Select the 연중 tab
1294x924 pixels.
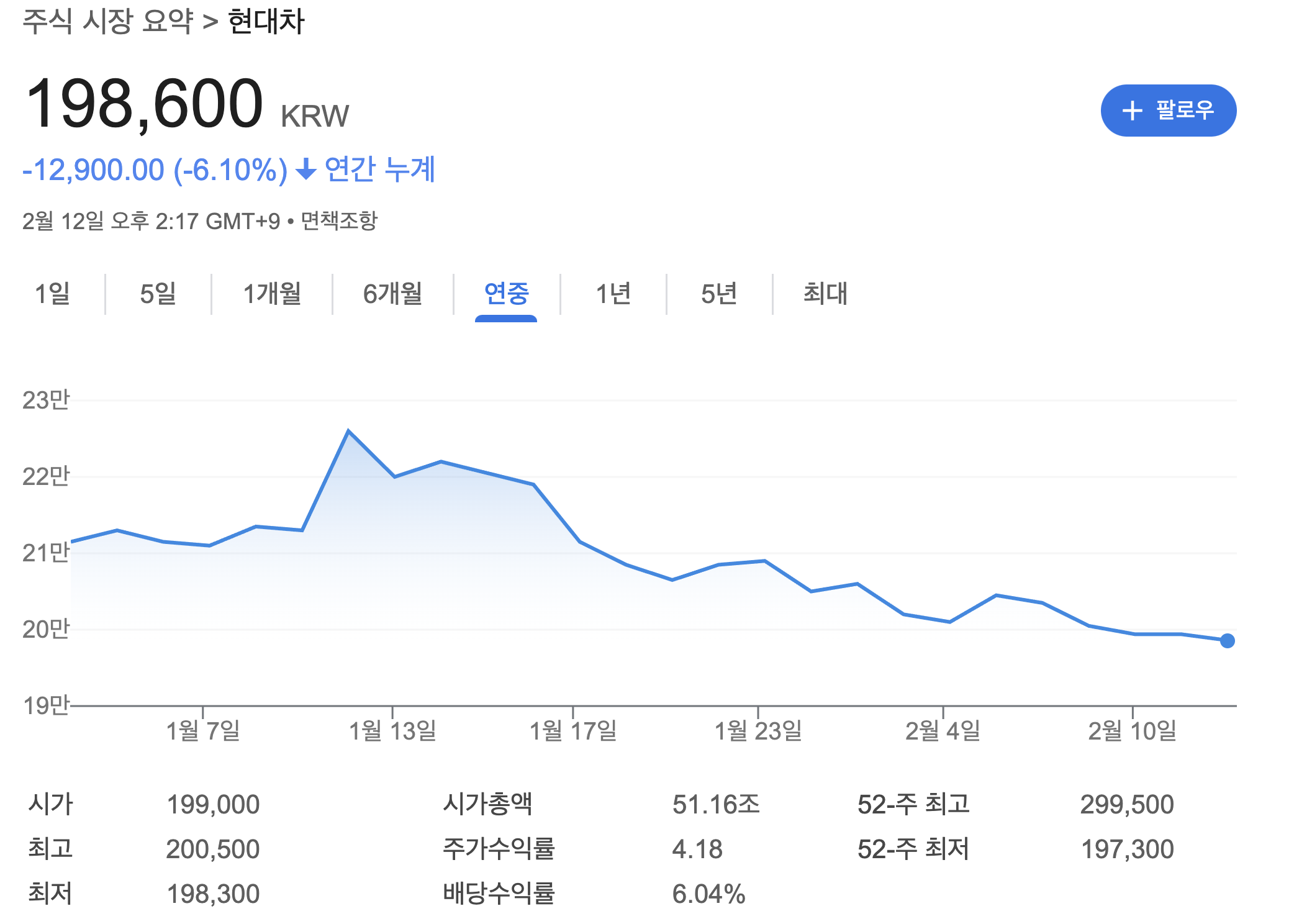click(506, 294)
